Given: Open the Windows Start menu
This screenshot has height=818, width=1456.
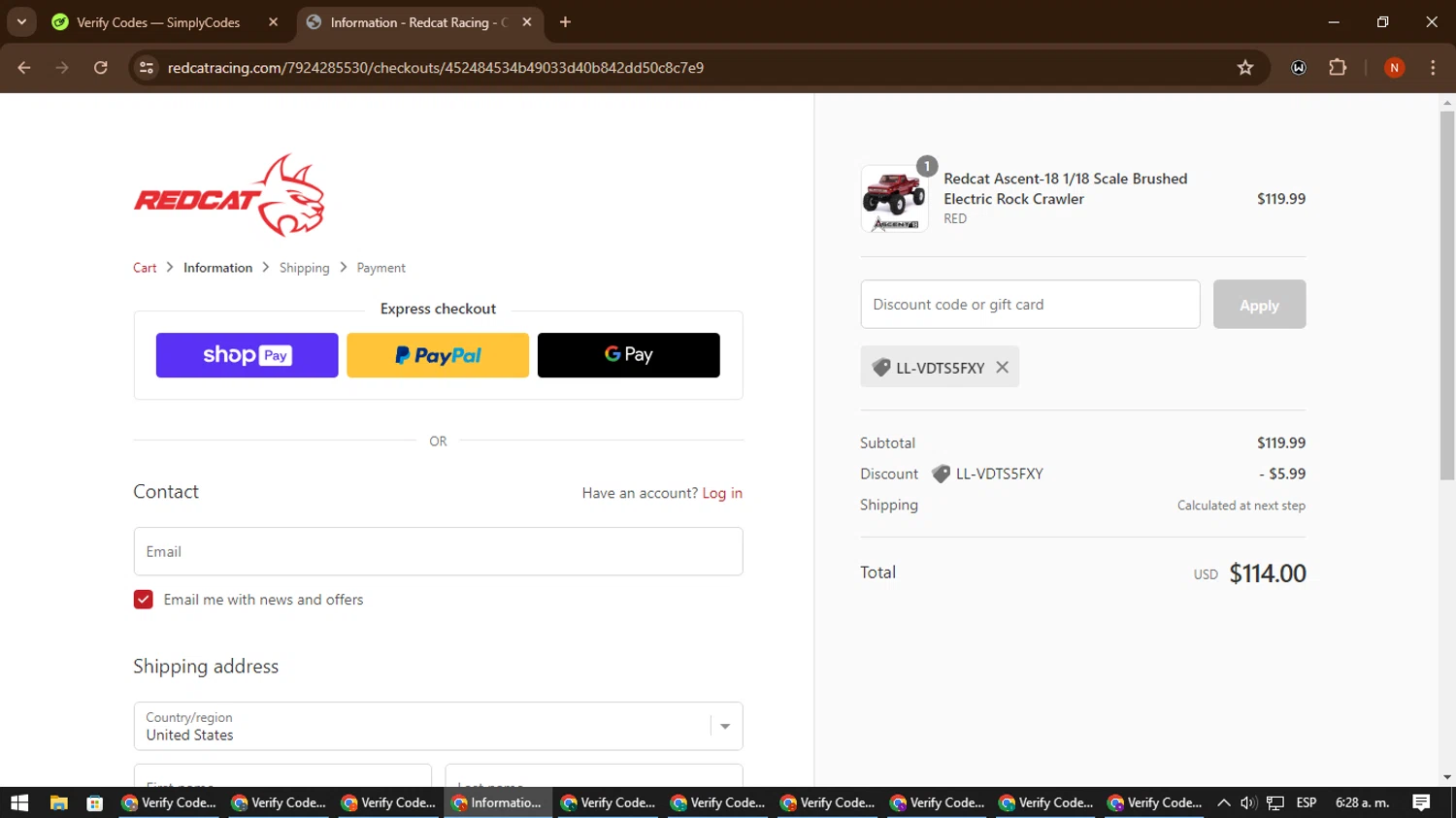Looking at the screenshot, I should 19,802.
